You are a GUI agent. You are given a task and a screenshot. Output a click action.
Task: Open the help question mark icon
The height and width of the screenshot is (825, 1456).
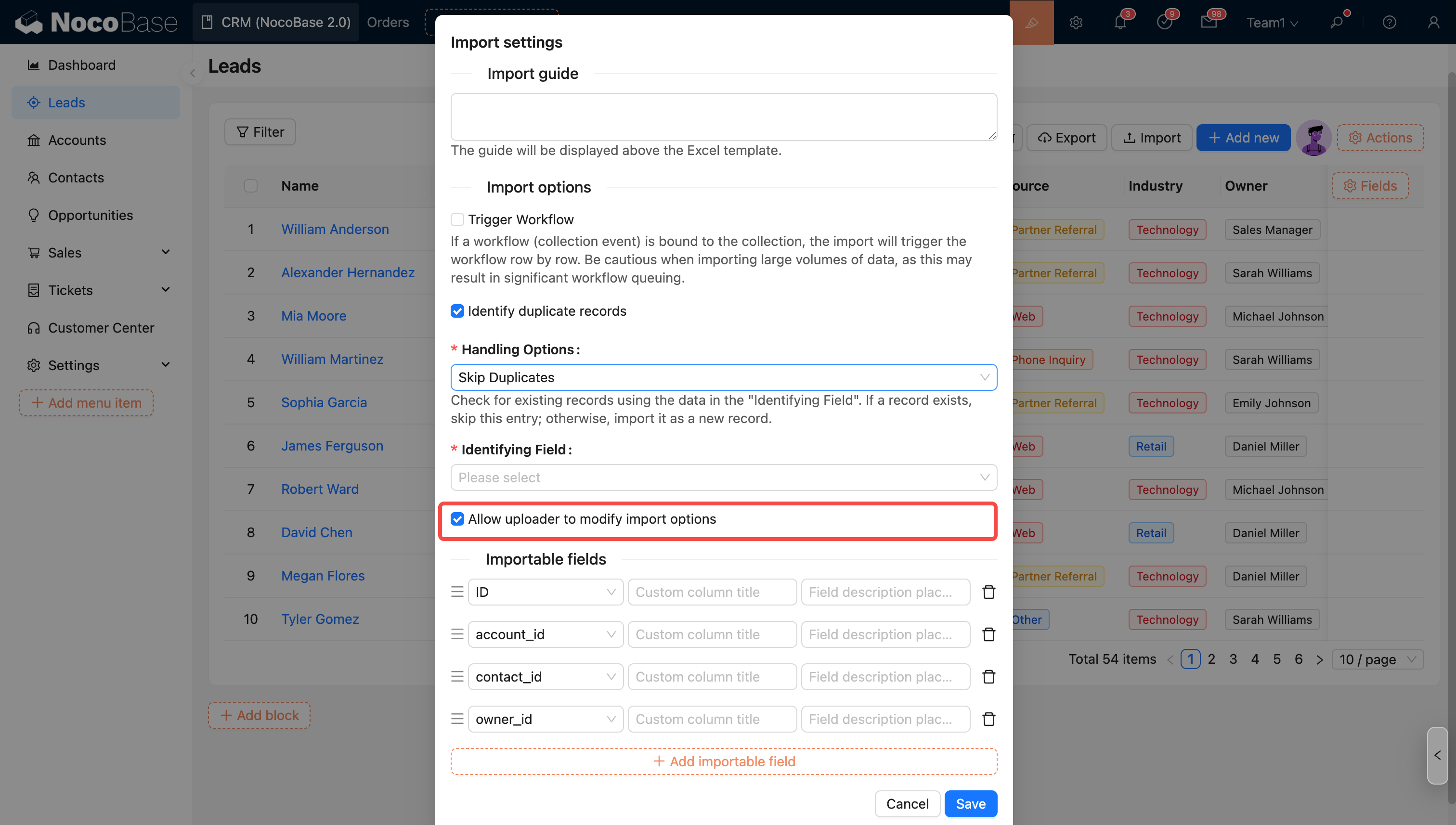pyautogui.click(x=1389, y=23)
